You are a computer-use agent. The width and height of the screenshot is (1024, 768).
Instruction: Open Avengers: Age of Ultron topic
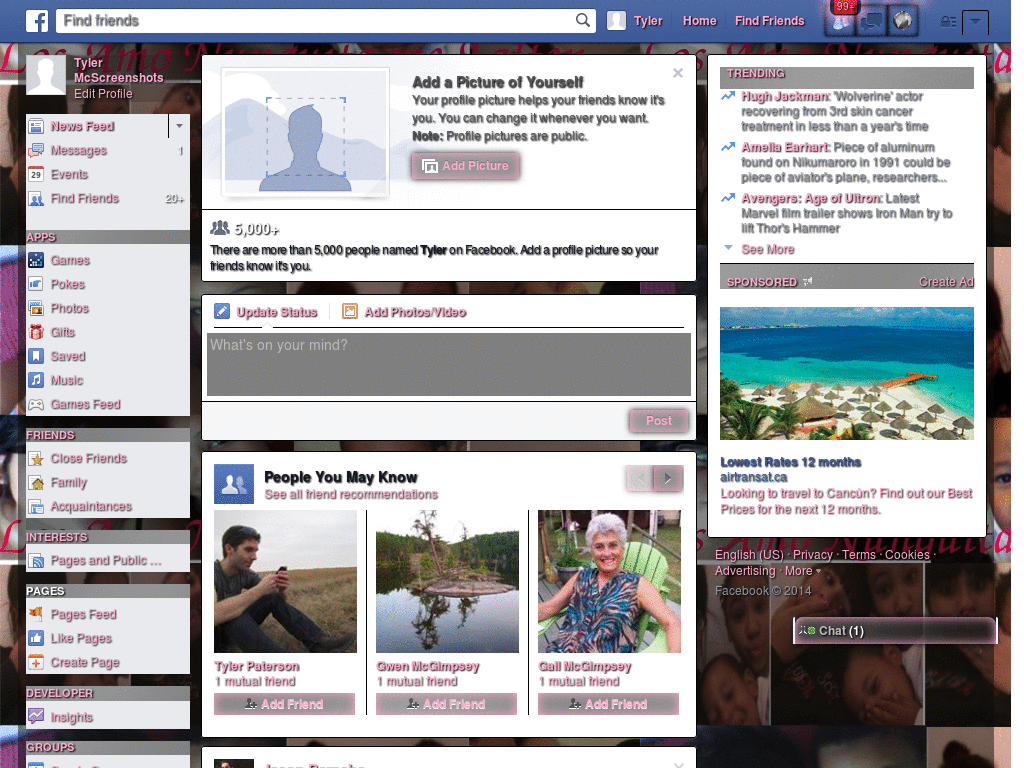coord(812,199)
